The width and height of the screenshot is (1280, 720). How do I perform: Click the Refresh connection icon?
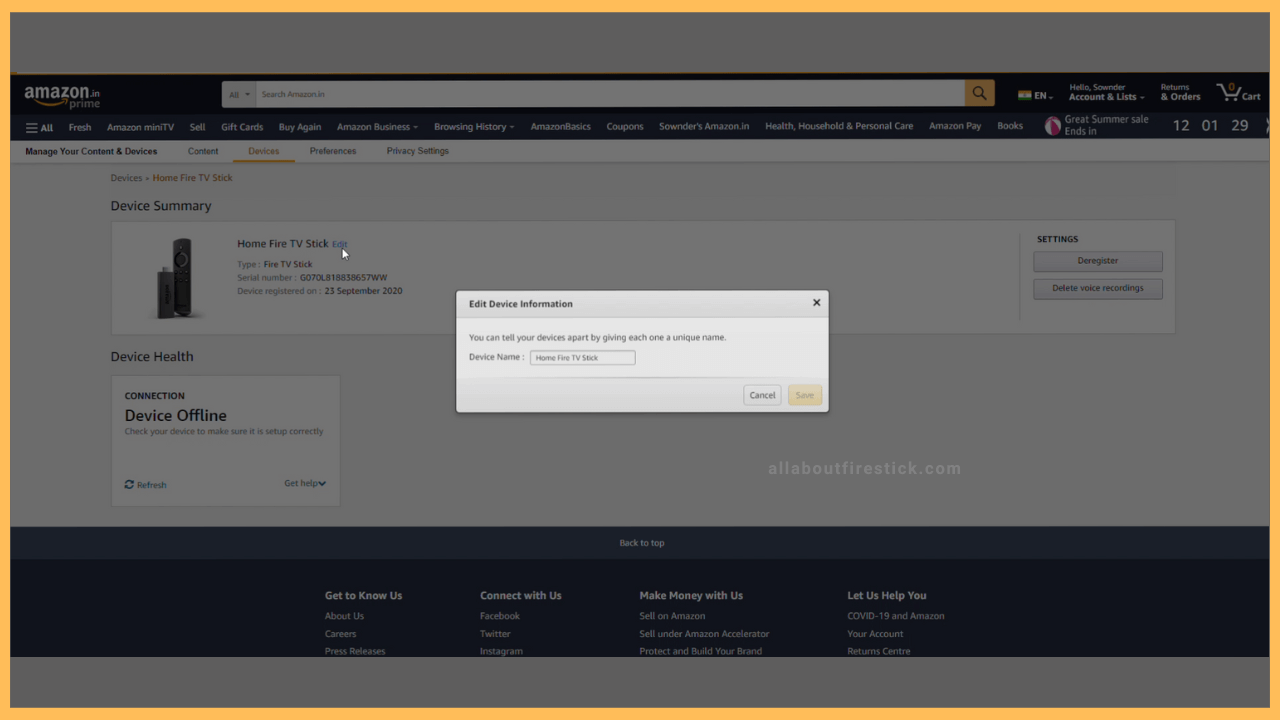[x=129, y=485]
